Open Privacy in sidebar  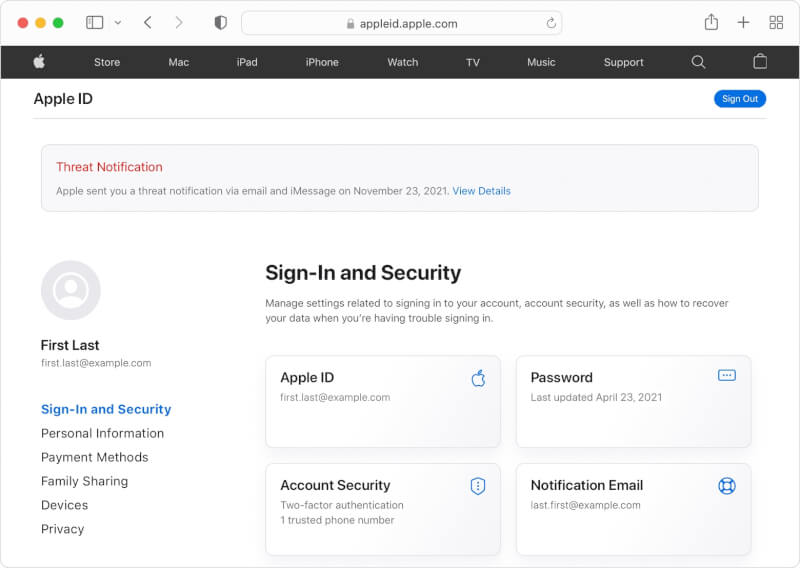click(63, 529)
